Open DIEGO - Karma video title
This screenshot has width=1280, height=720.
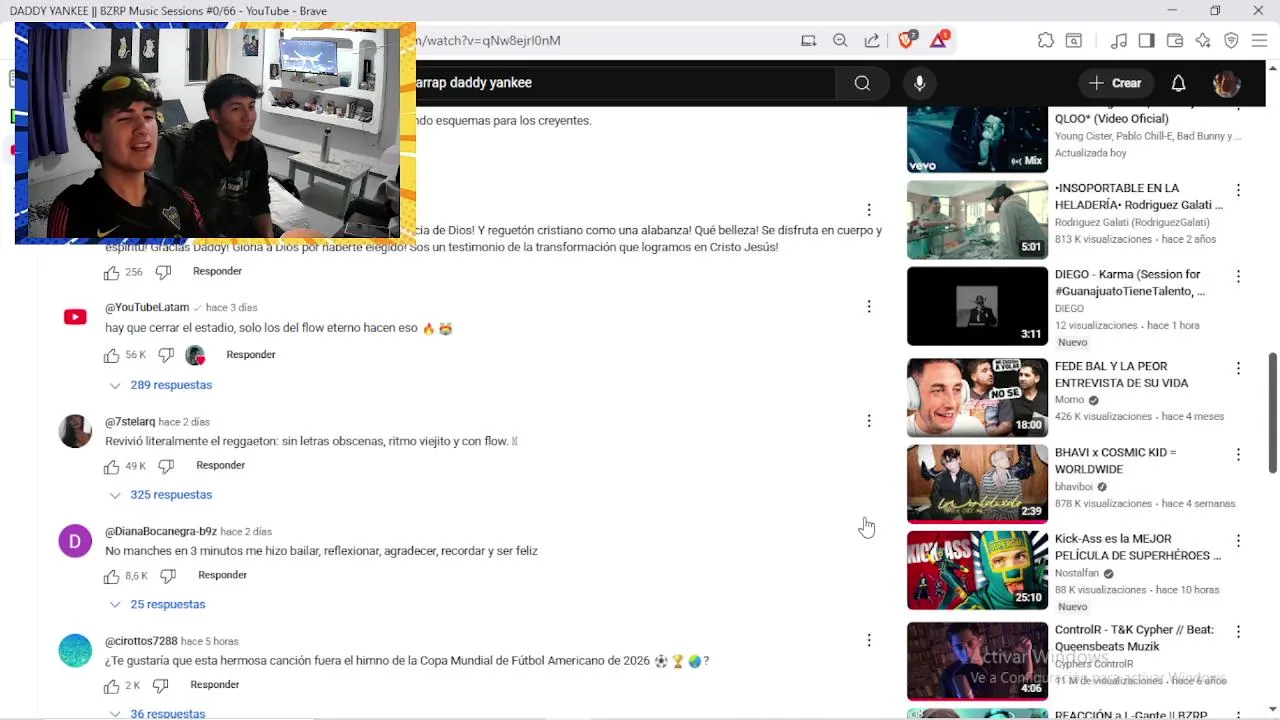coord(1129,283)
